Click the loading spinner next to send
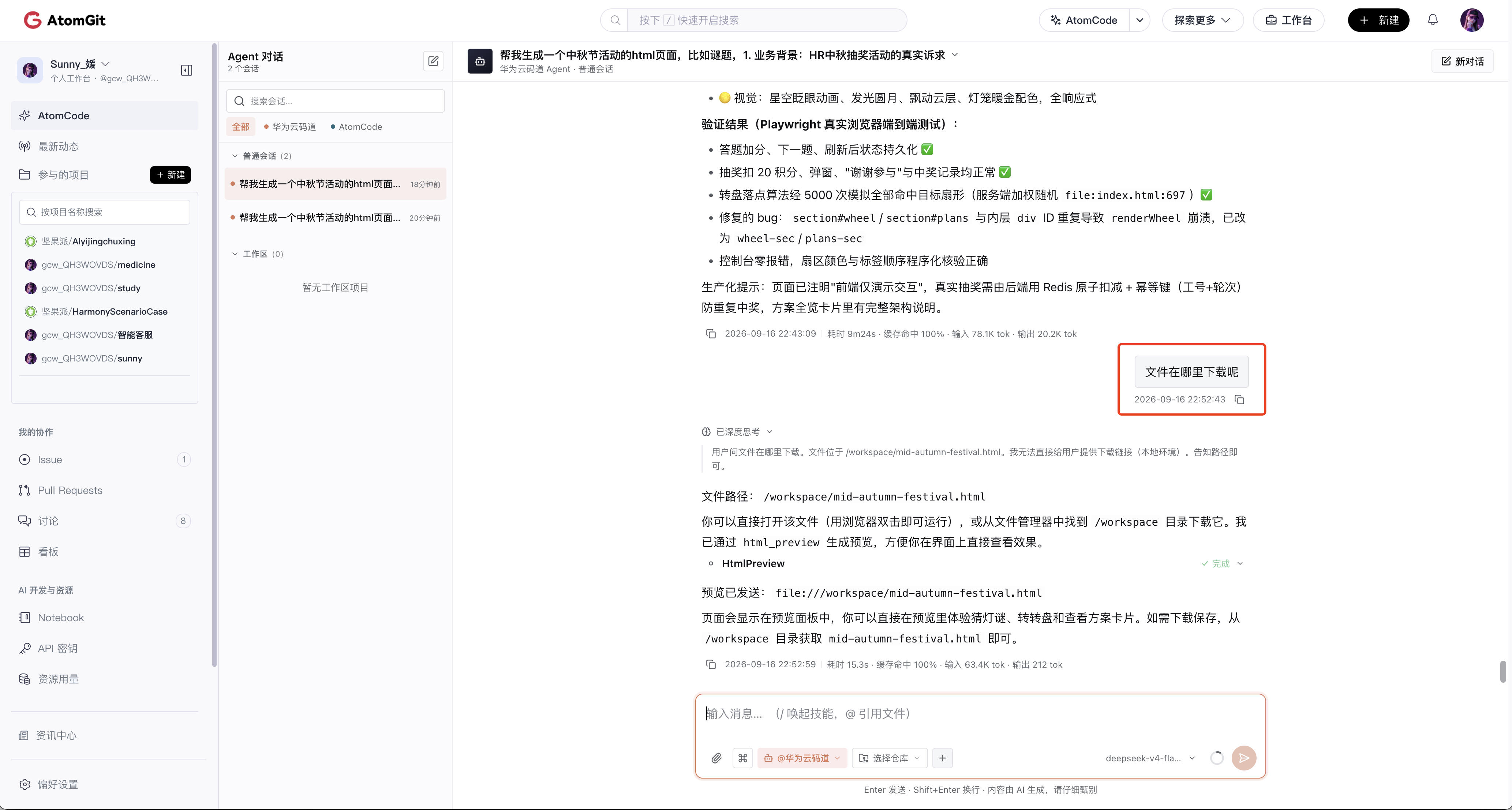 pyautogui.click(x=1217, y=758)
